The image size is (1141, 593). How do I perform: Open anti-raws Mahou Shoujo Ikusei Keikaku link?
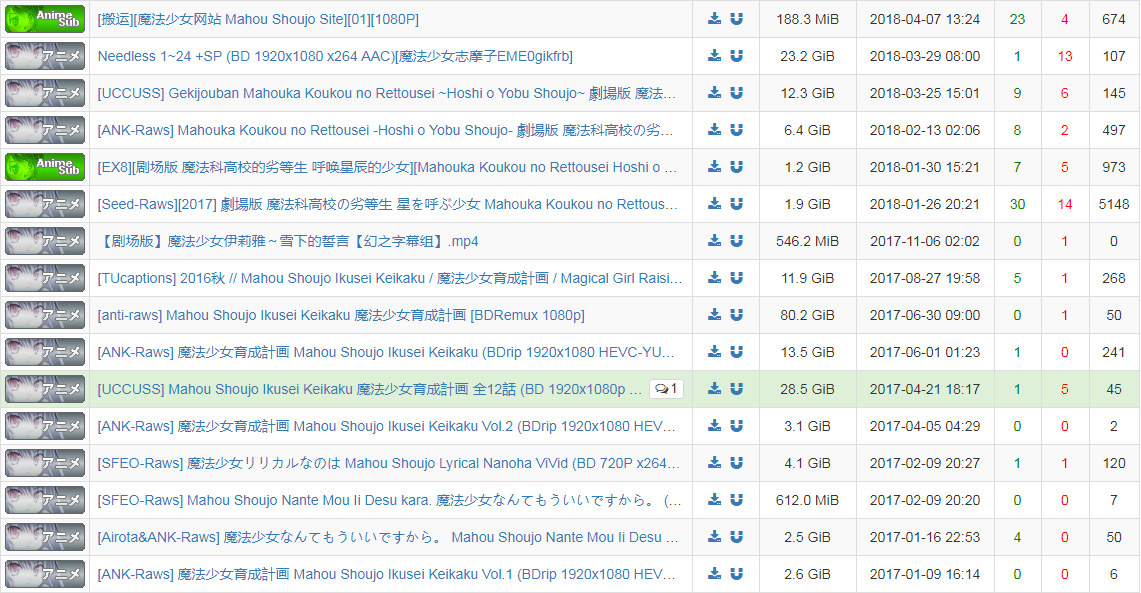[341, 315]
